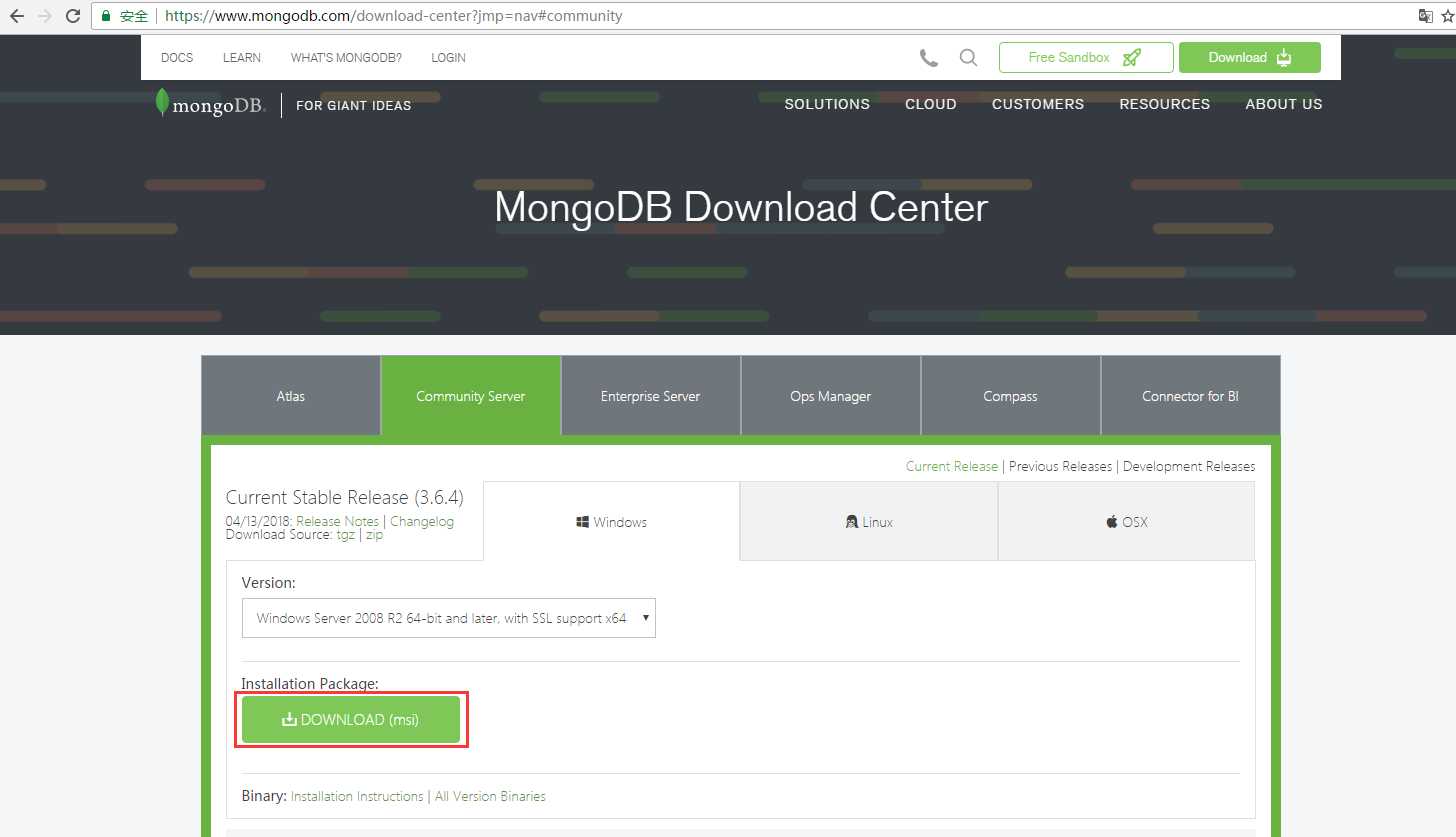
Task: Select the Linux platform tab
Action: pyautogui.click(x=869, y=522)
